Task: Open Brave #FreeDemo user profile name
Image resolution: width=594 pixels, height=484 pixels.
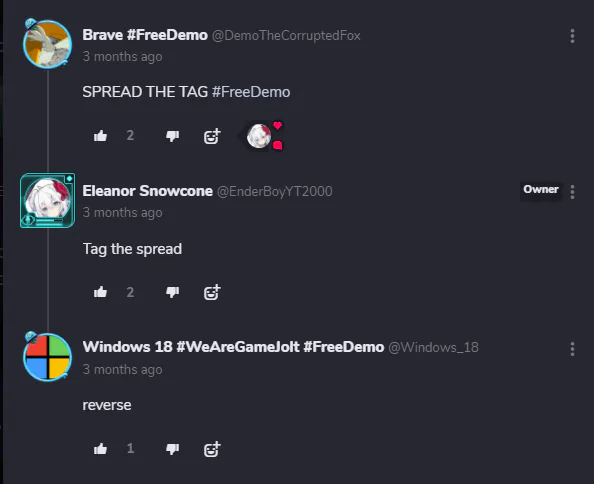Action: point(145,35)
